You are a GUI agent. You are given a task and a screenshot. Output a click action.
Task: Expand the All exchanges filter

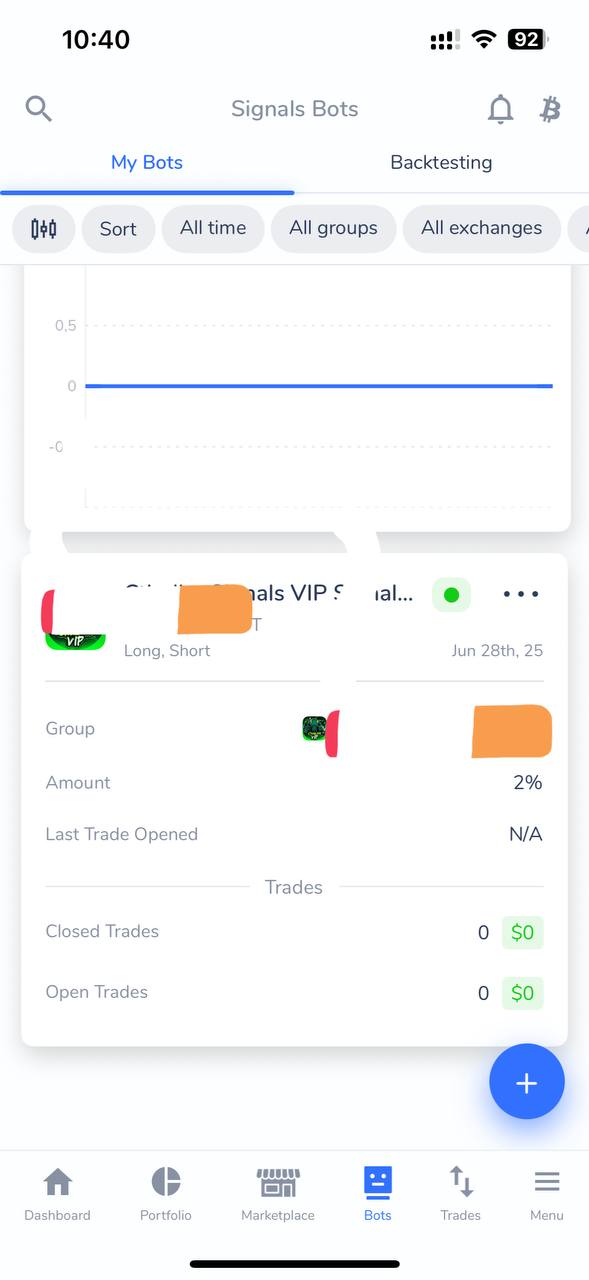pos(481,229)
